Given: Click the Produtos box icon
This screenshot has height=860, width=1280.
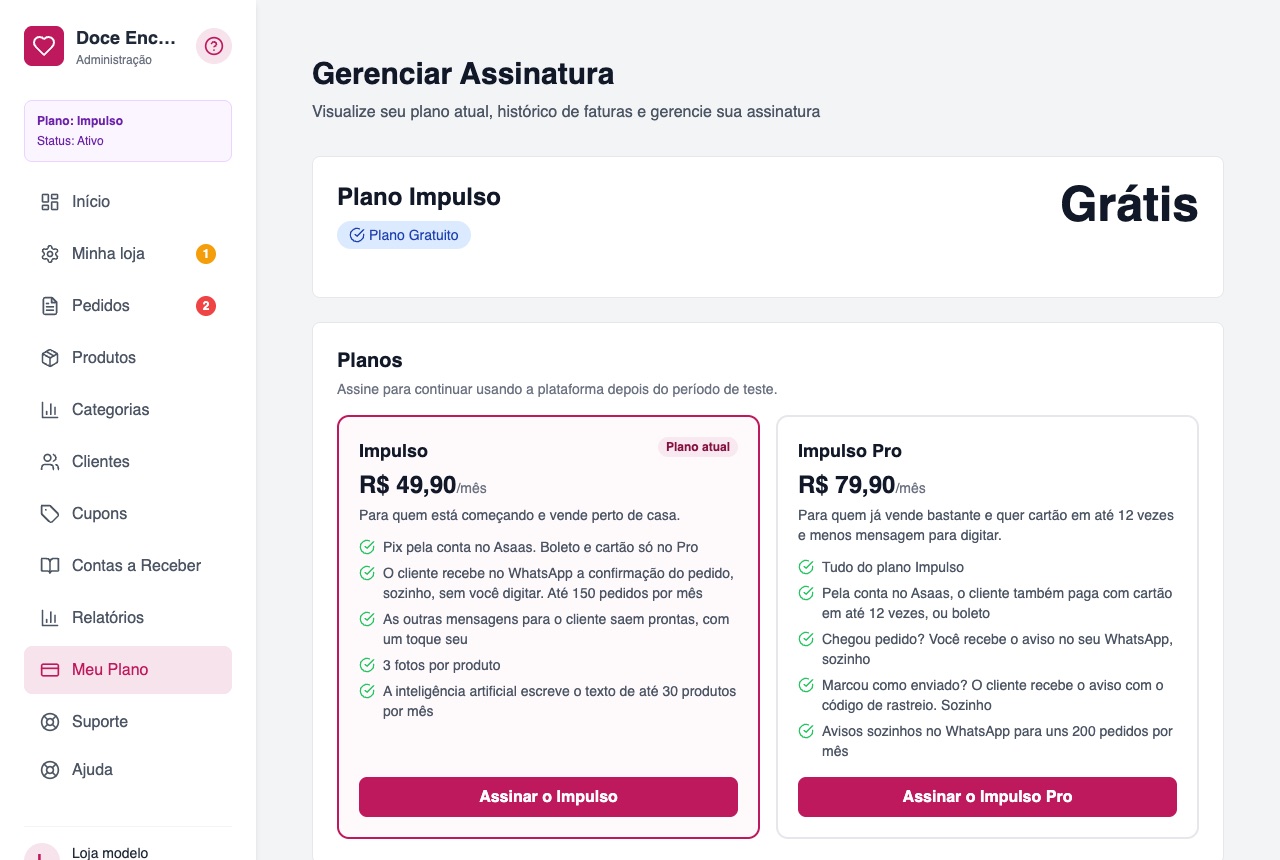Looking at the screenshot, I should point(50,358).
